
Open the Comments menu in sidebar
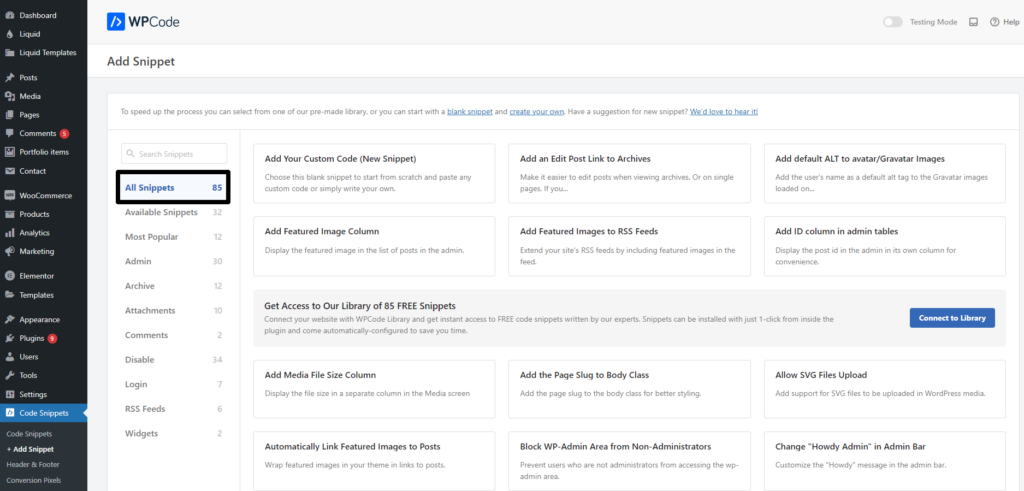point(37,133)
